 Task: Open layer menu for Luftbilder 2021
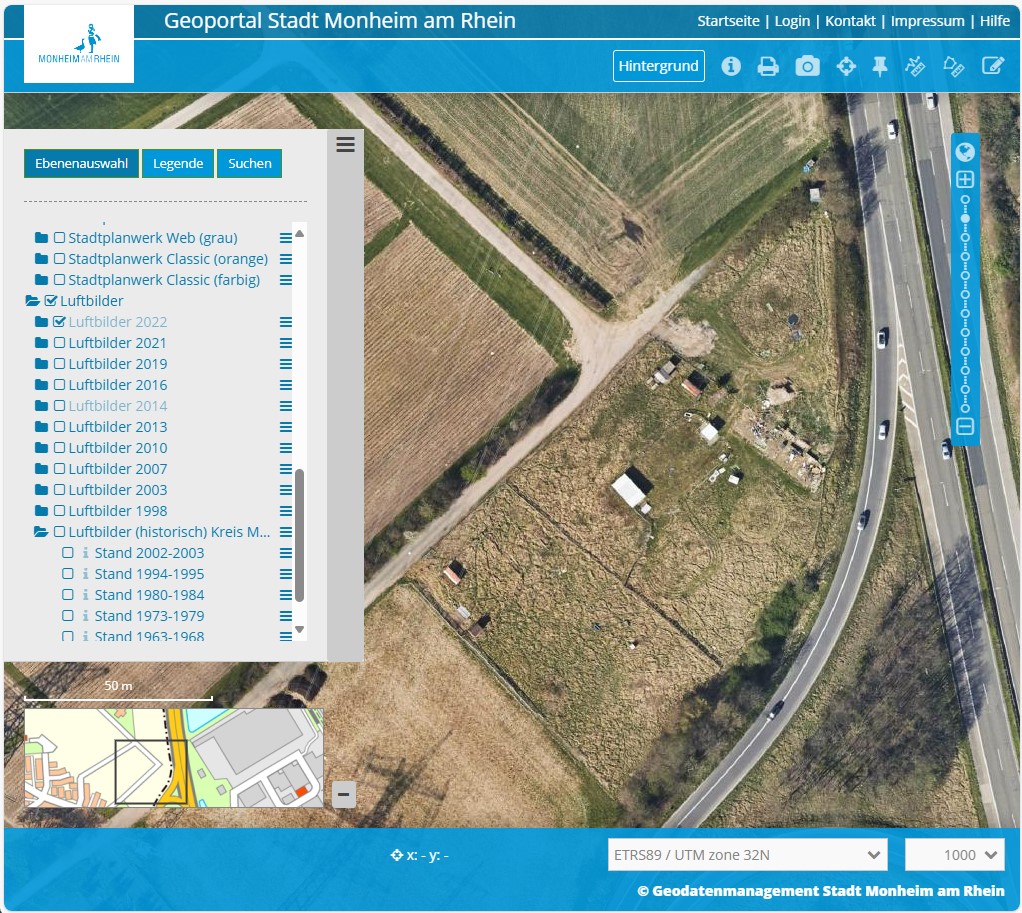(x=285, y=343)
